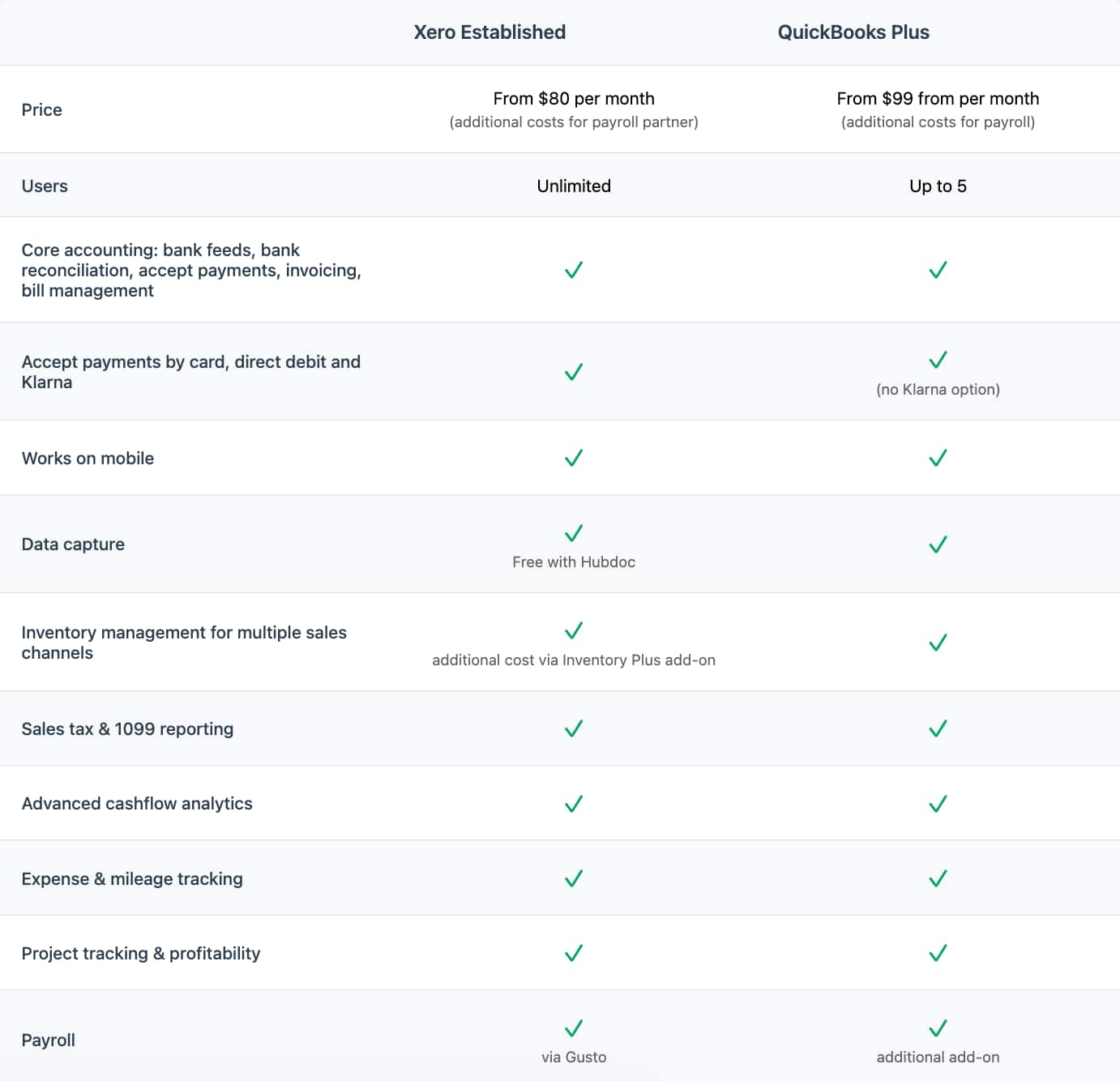Click Xero's checkmark for Core accounting row
This screenshot has width=1120, height=1081.
(x=574, y=270)
